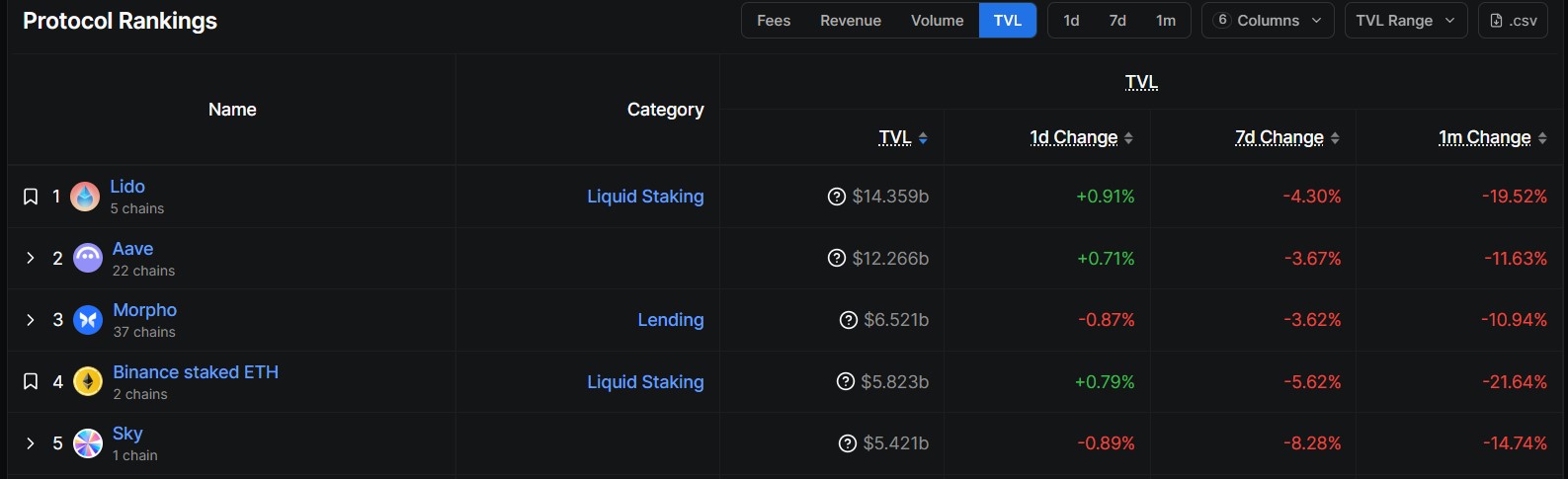Click the Category column header
The width and height of the screenshot is (1568, 479).
click(x=666, y=110)
